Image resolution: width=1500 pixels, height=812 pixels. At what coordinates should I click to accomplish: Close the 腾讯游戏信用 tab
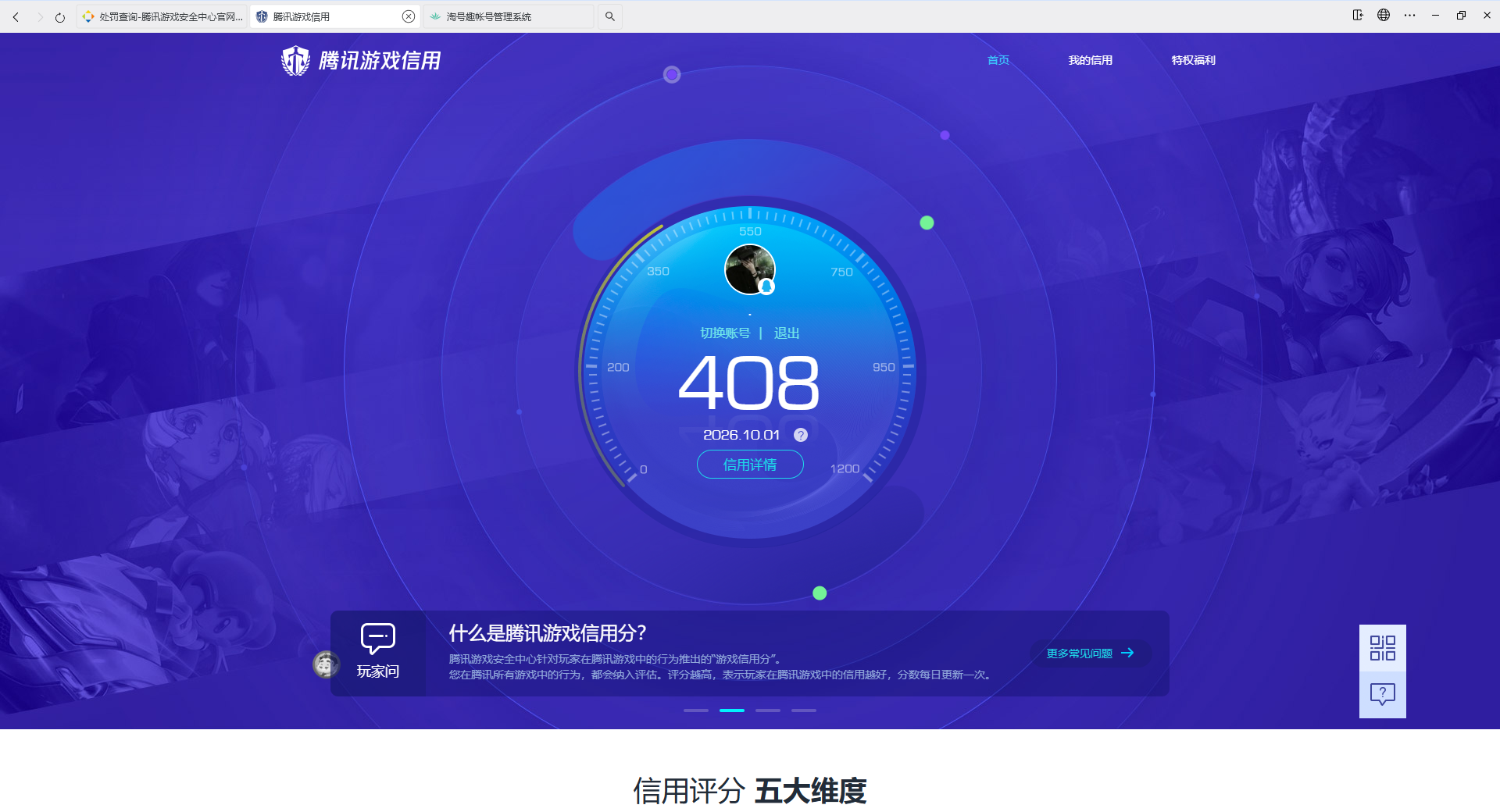pyautogui.click(x=409, y=16)
